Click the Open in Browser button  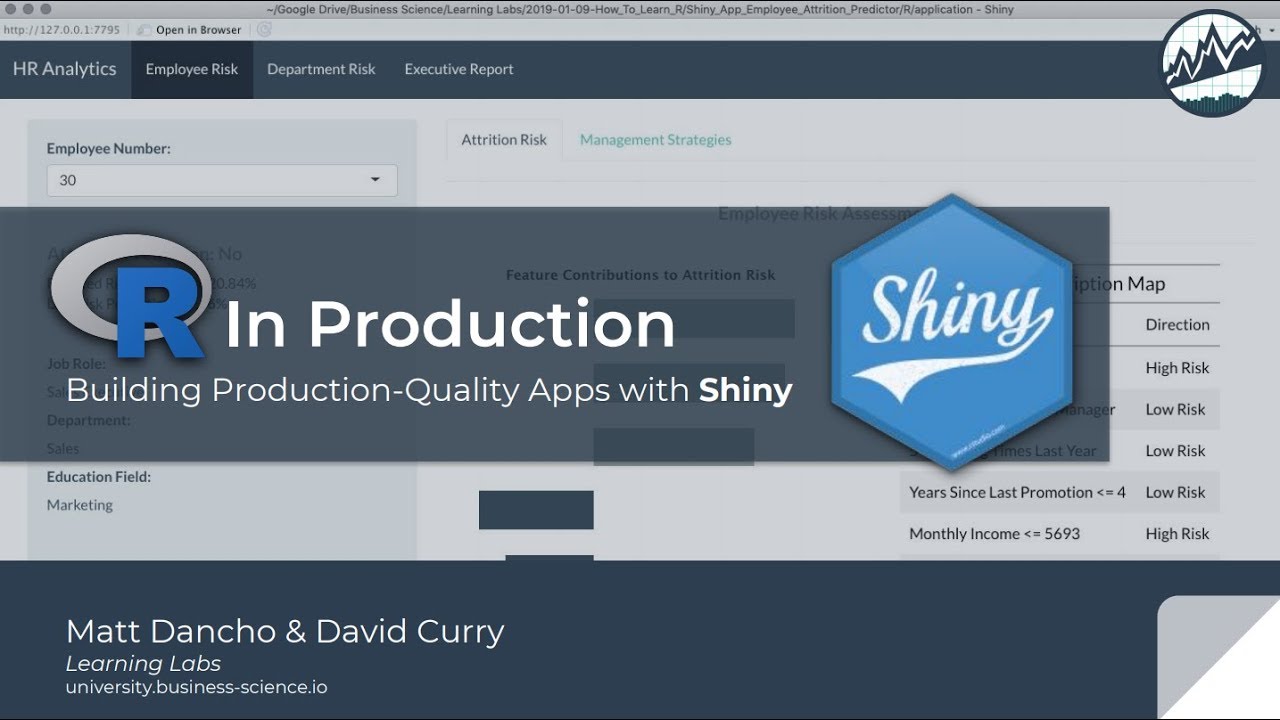point(190,30)
